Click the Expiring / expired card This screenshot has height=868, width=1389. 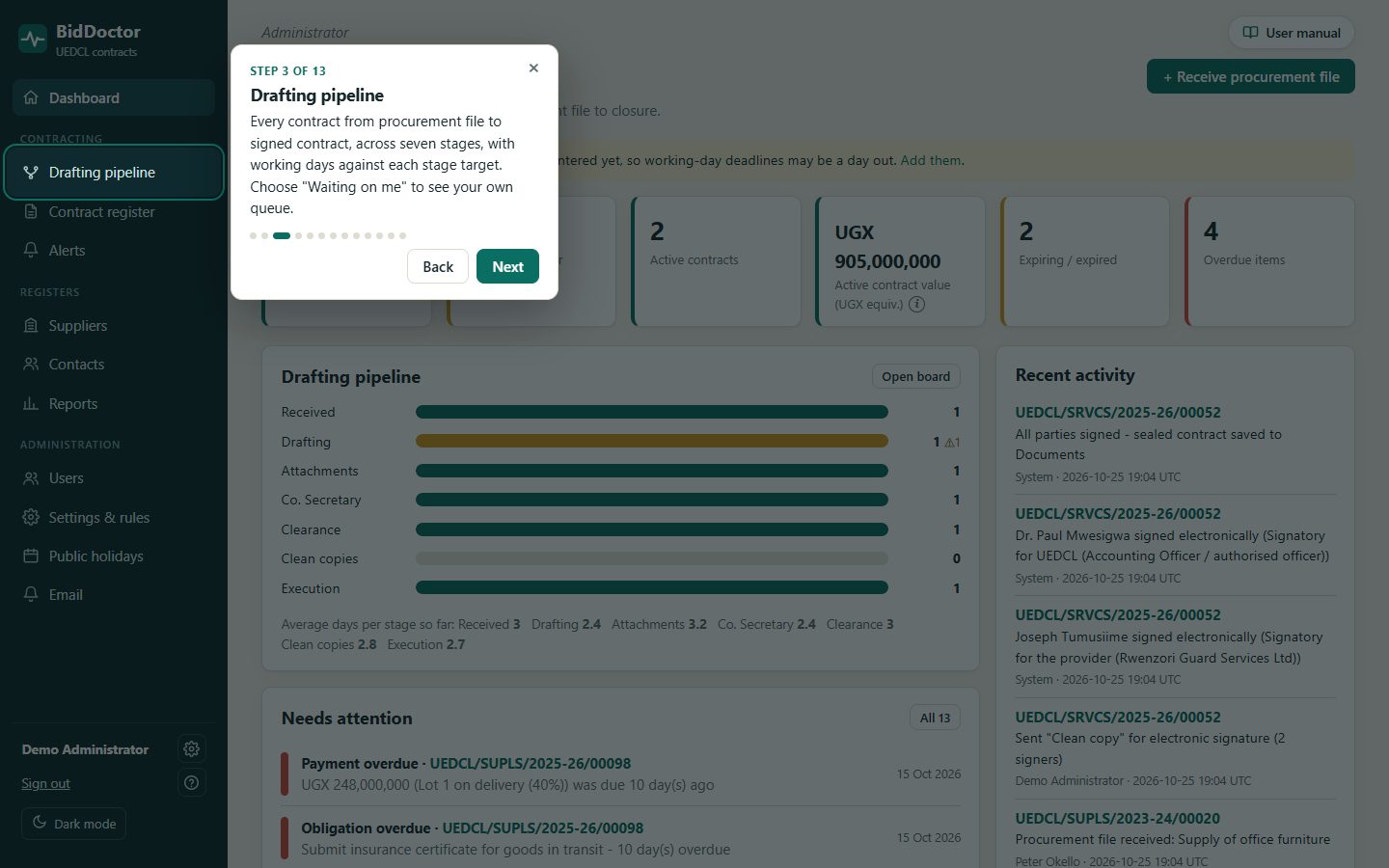tap(1085, 261)
